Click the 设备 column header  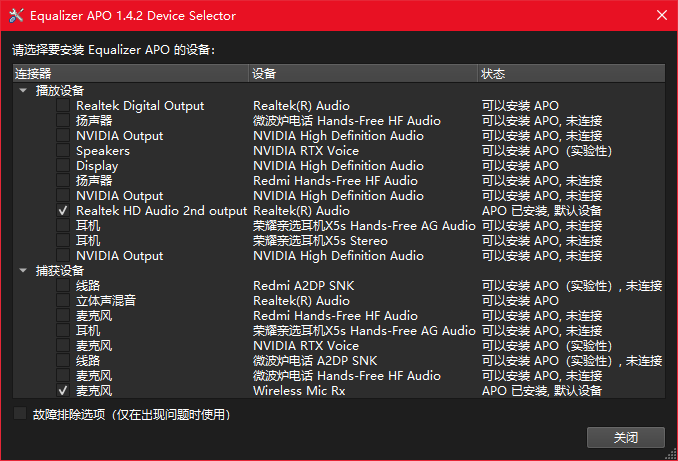click(363, 74)
